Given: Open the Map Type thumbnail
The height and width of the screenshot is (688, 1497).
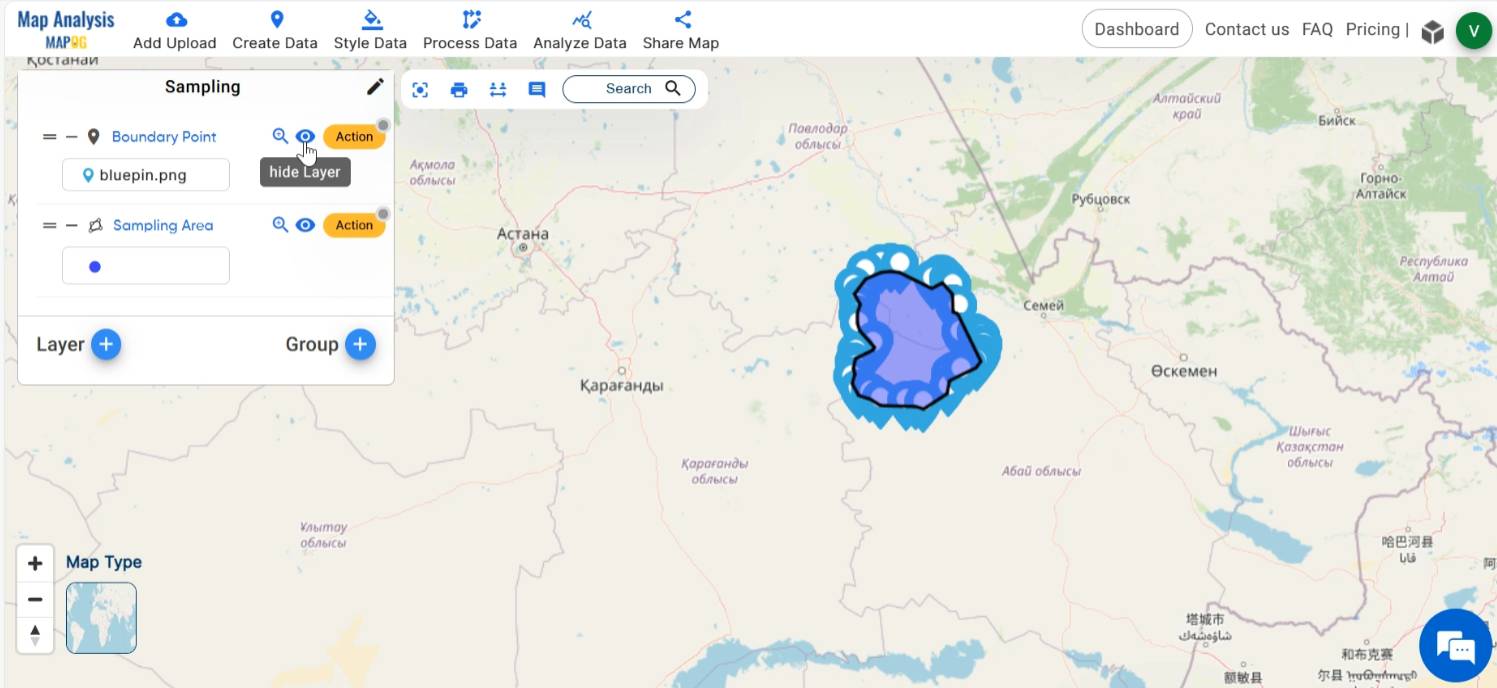Looking at the screenshot, I should pos(101,618).
